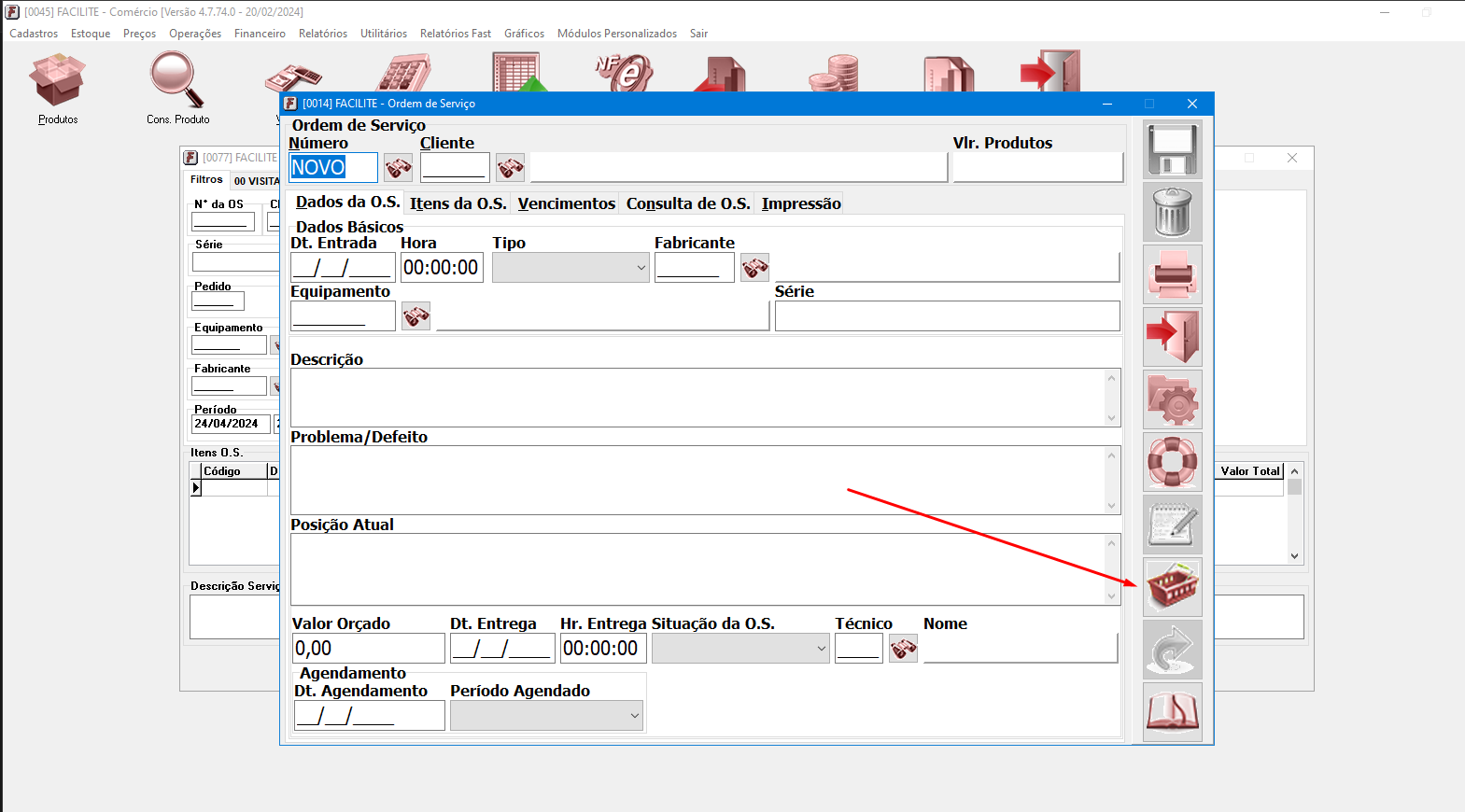The width and height of the screenshot is (1465, 812).
Task: Delete the order using trash can icon
Action: pyautogui.click(x=1173, y=212)
